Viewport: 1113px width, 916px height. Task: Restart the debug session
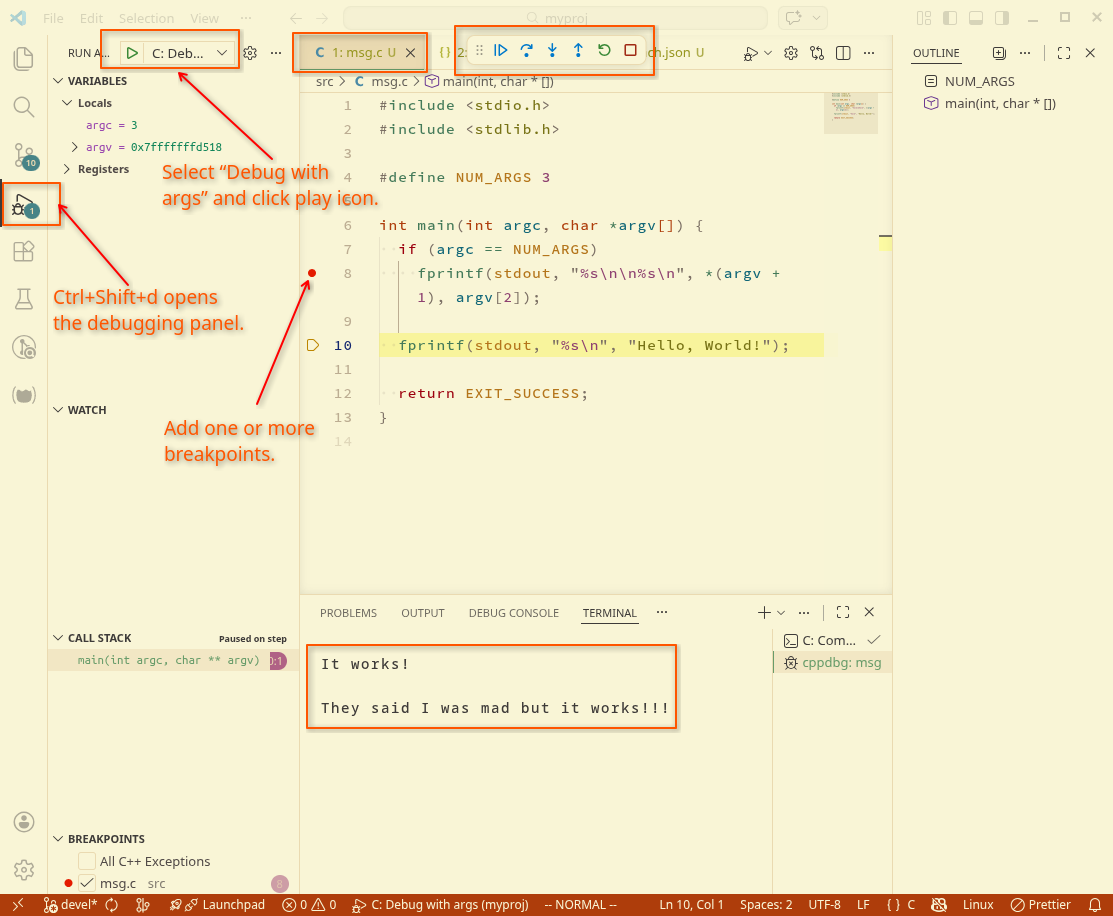click(x=604, y=50)
